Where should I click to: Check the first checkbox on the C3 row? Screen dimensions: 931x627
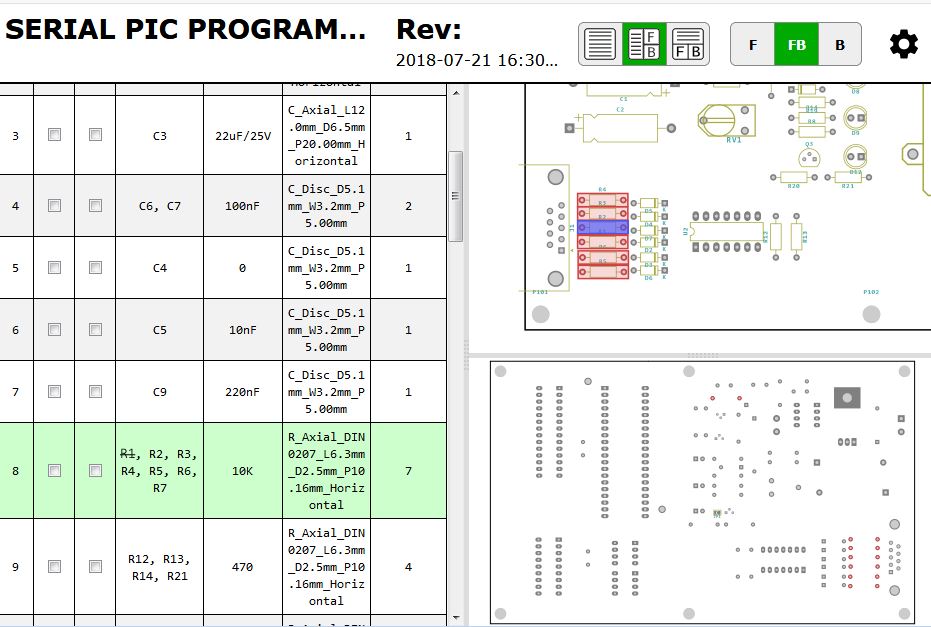point(53,134)
